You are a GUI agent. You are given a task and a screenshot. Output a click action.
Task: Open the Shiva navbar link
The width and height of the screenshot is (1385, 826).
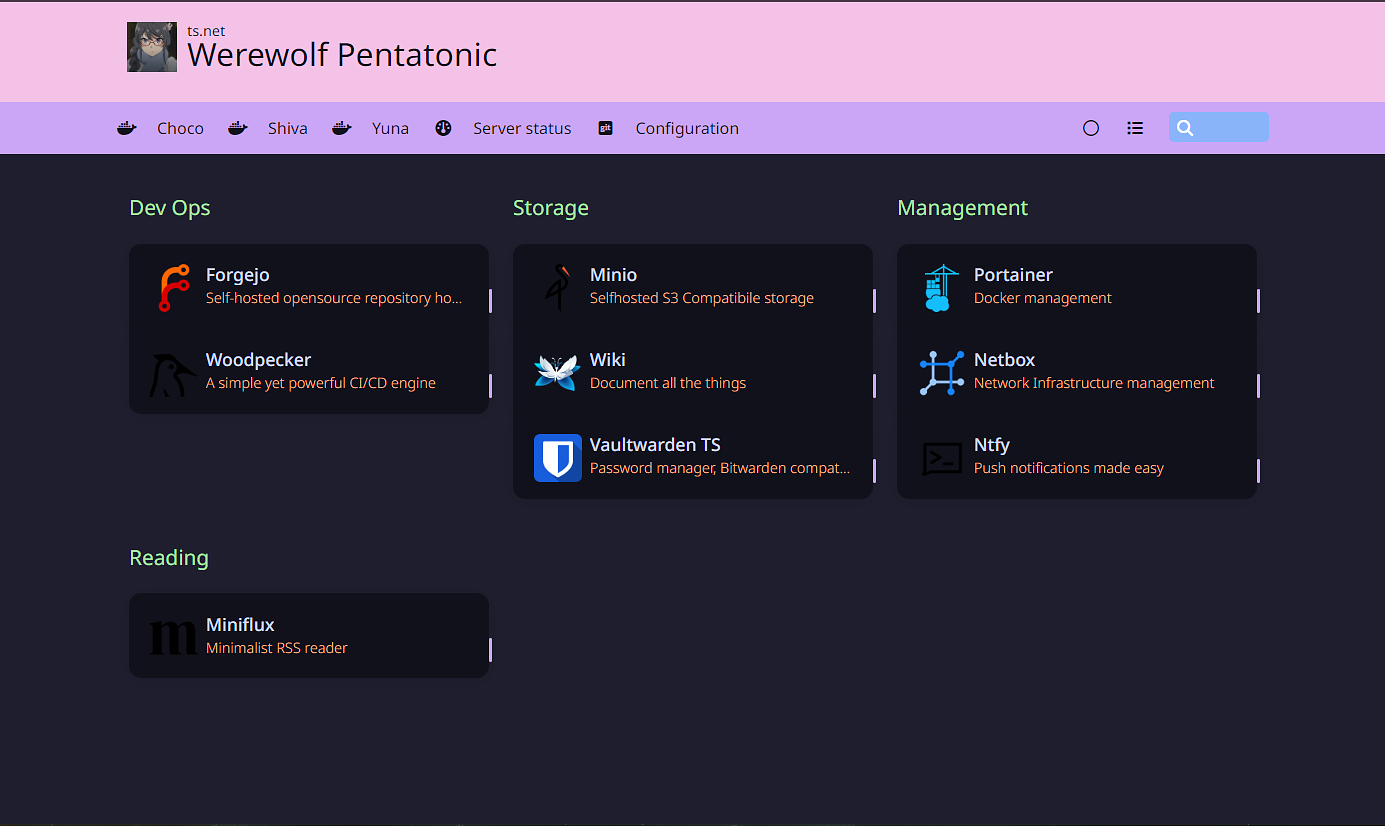(287, 128)
